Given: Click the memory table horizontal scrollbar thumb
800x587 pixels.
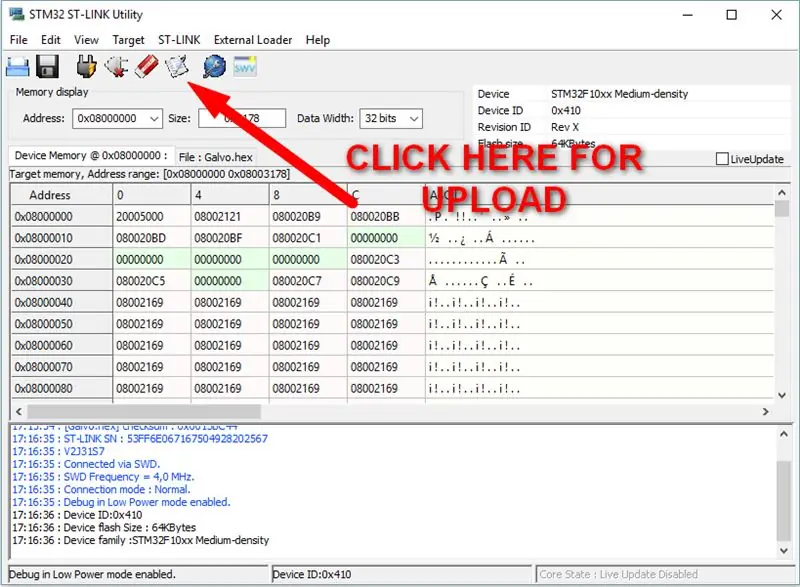Looking at the screenshot, I should 144,412.
